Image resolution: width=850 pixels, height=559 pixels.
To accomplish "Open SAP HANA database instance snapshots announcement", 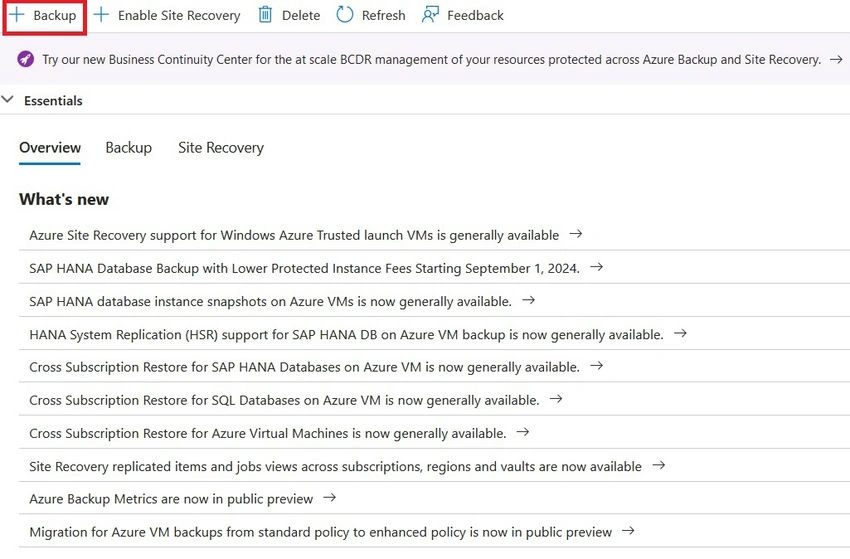I will point(271,301).
